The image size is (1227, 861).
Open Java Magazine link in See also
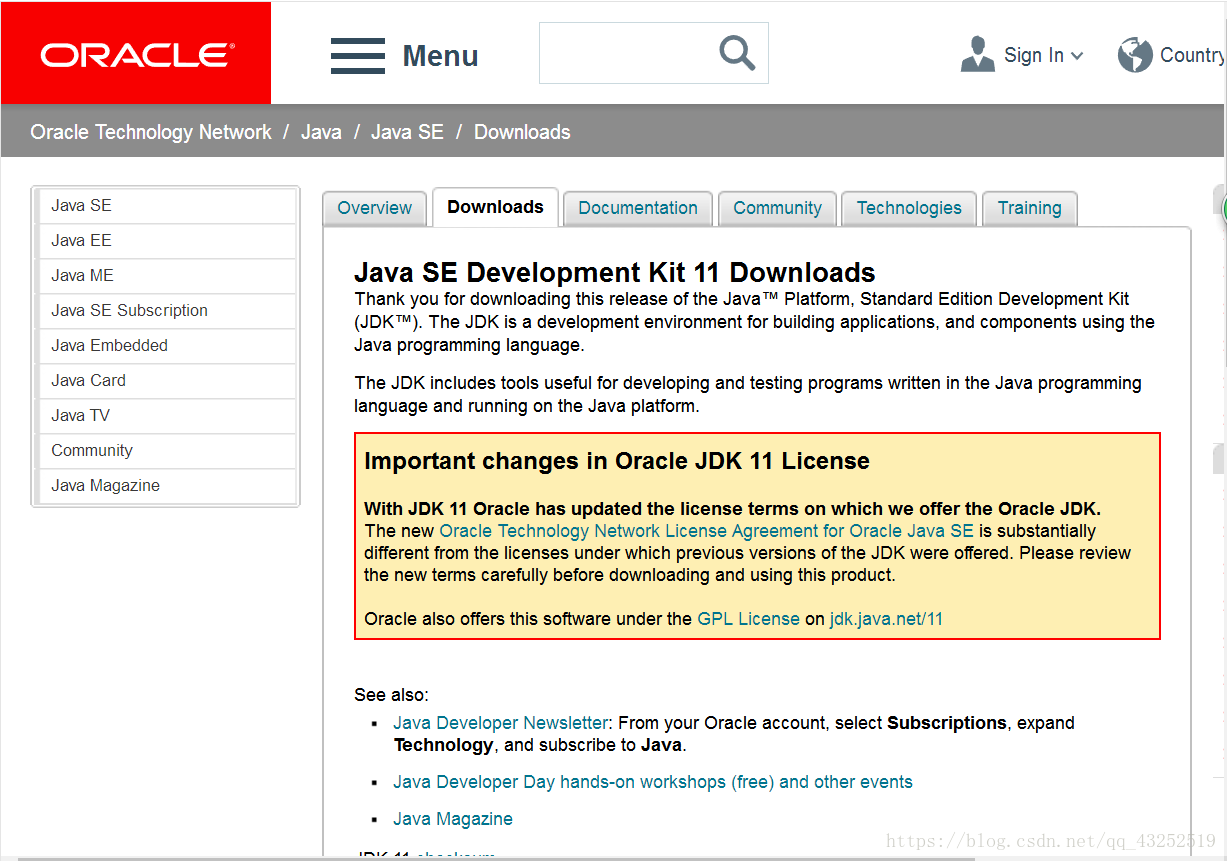click(453, 819)
